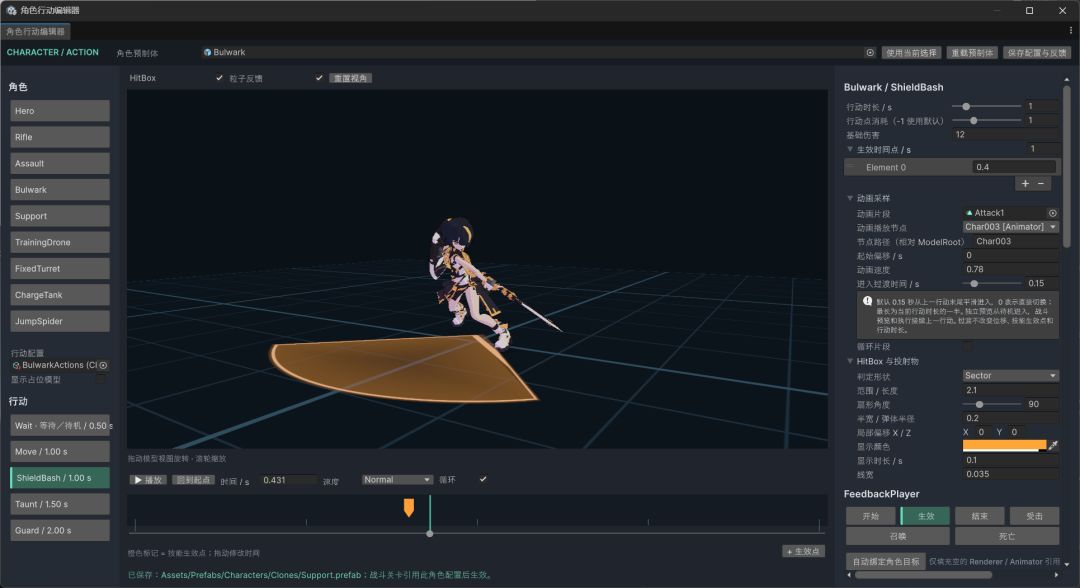Open object picker for BulwarkActions config

[103, 365]
